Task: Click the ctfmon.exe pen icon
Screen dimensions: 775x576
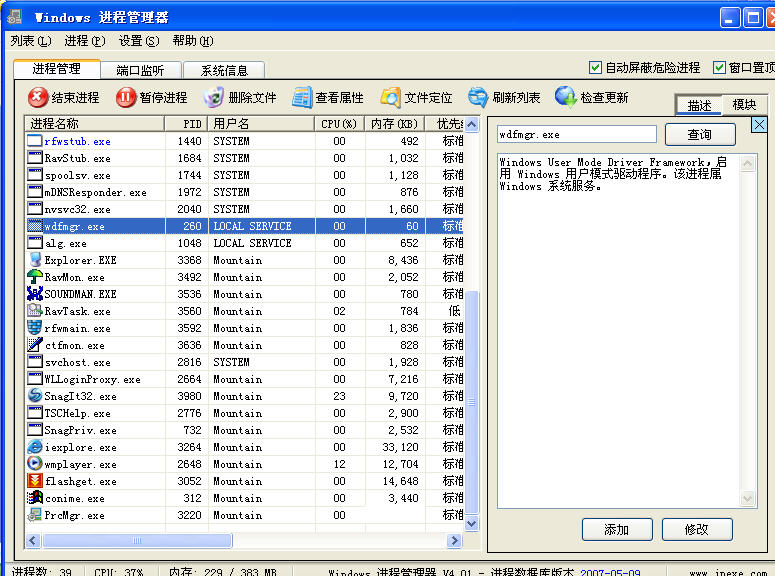Action: click(35, 345)
